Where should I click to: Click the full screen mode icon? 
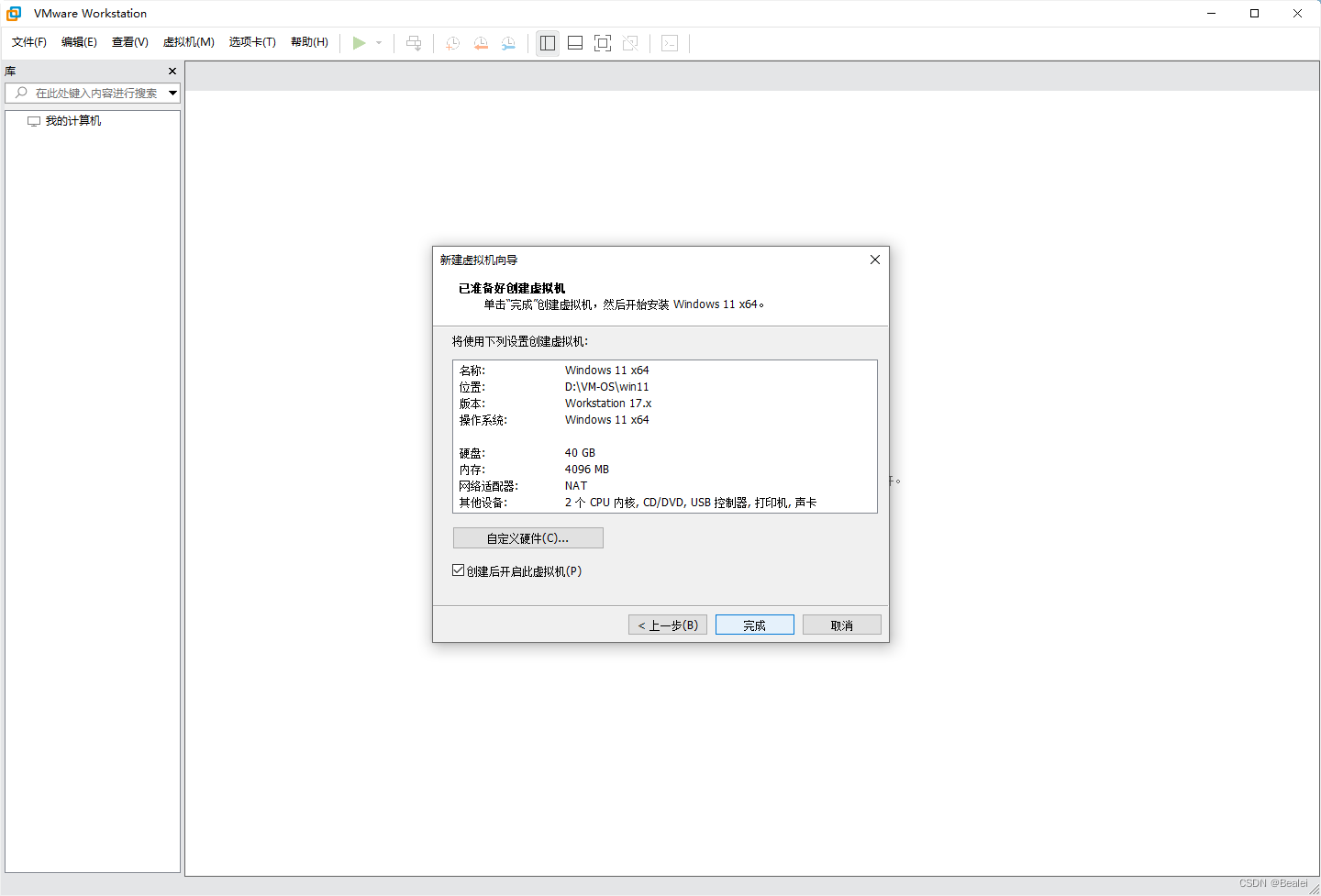pos(603,43)
